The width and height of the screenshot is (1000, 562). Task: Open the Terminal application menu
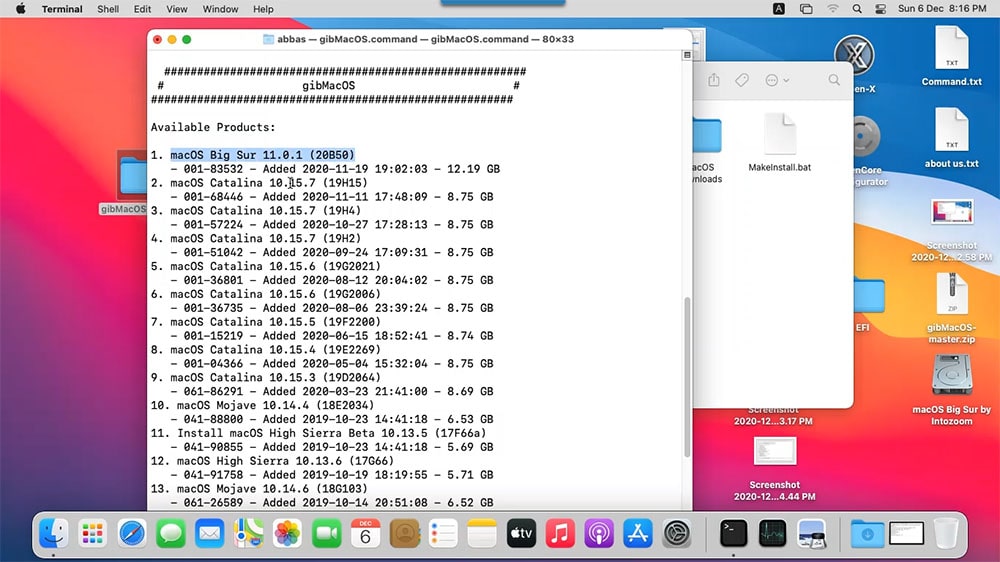tap(62, 9)
